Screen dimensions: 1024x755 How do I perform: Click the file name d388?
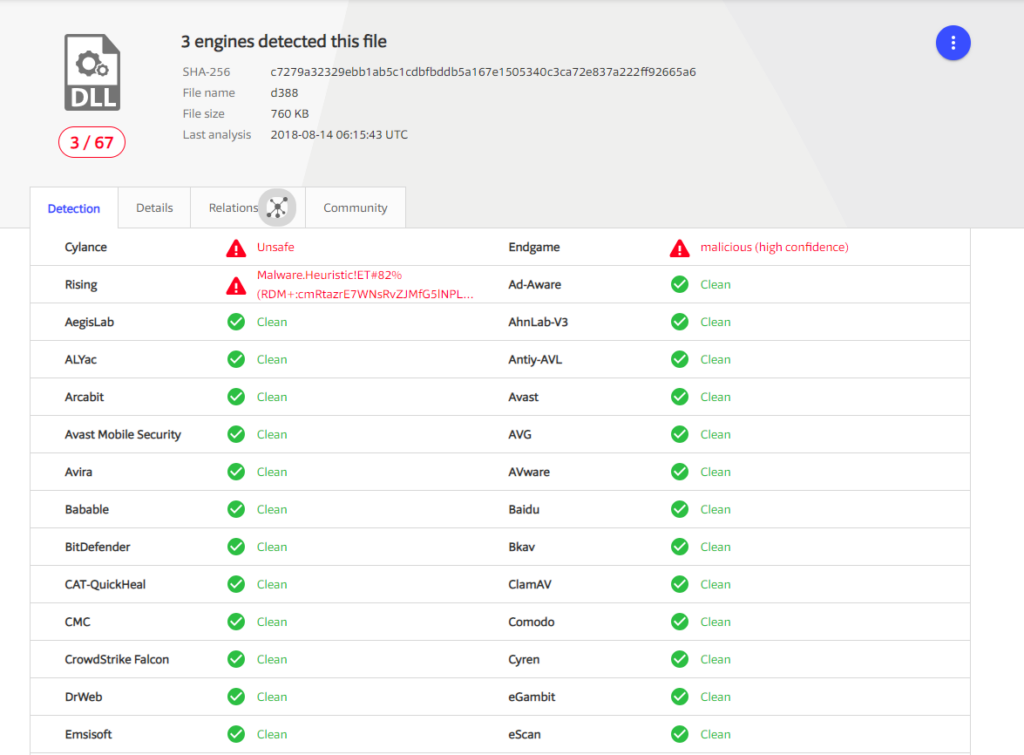pyautogui.click(x=284, y=93)
